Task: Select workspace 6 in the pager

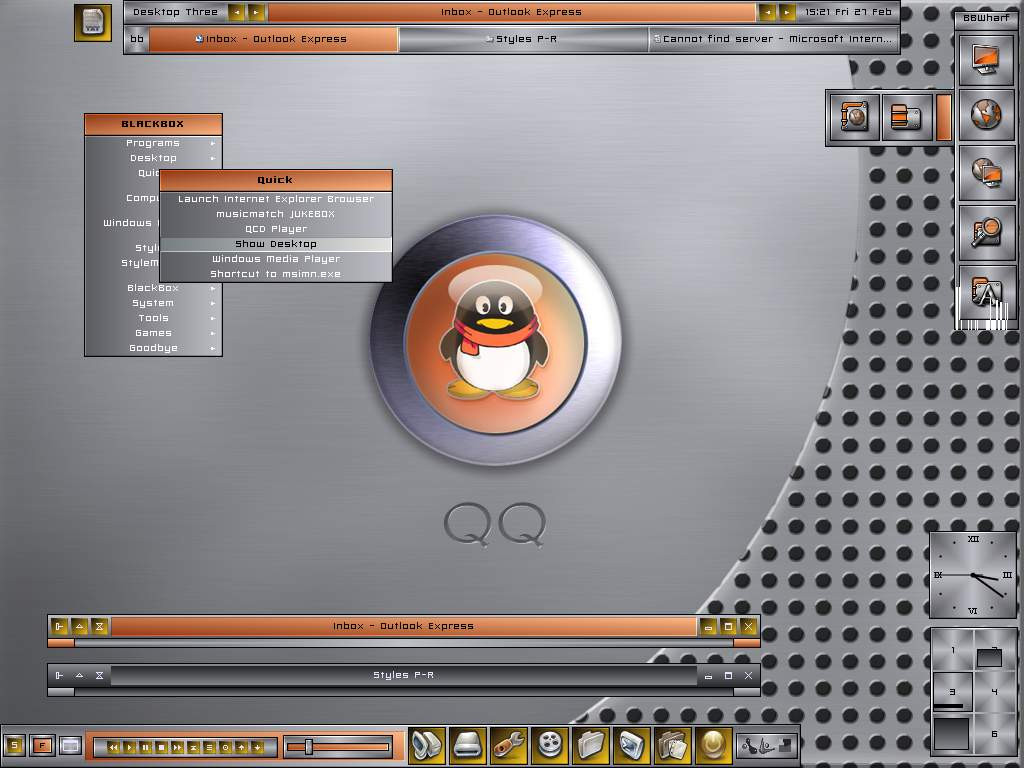Action: [995, 733]
